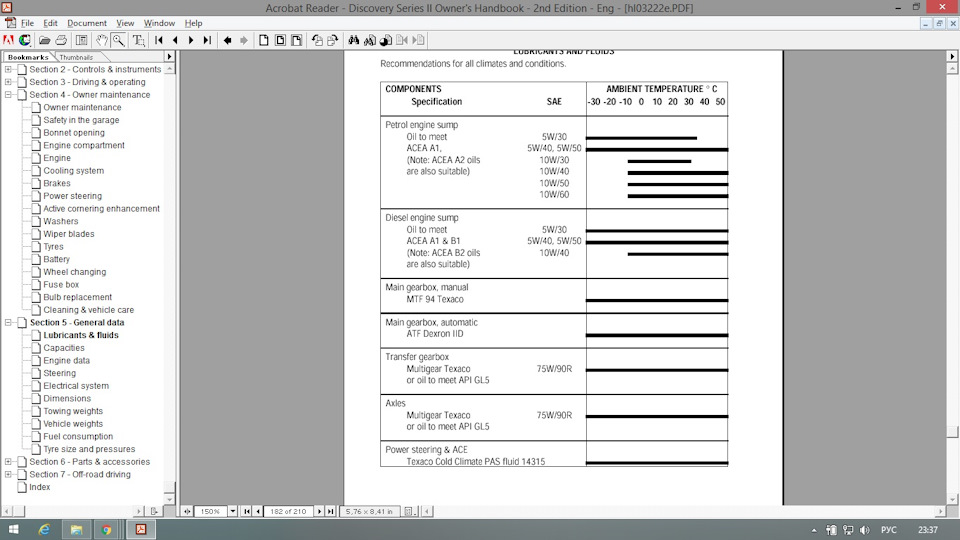Open the Tyre size and pressures bookmark

89,449
